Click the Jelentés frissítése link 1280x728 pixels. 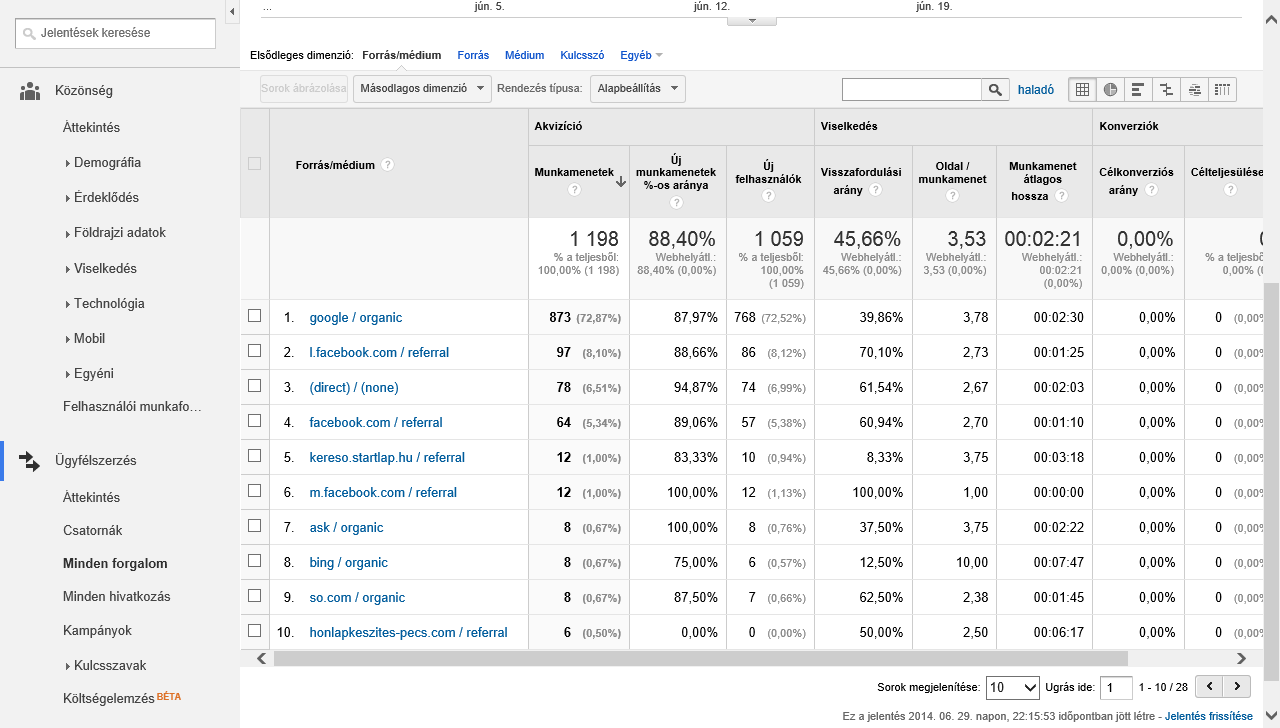tap(1209, 716)
